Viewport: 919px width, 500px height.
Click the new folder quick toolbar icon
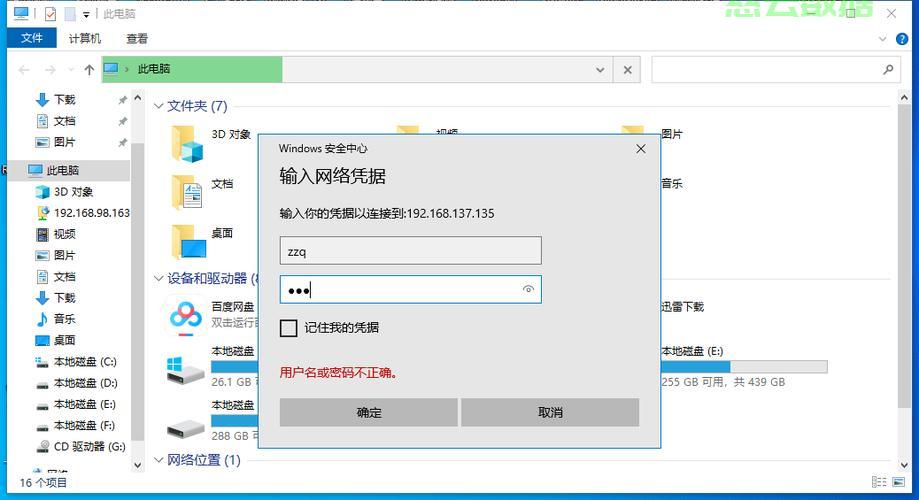(70, 13)
